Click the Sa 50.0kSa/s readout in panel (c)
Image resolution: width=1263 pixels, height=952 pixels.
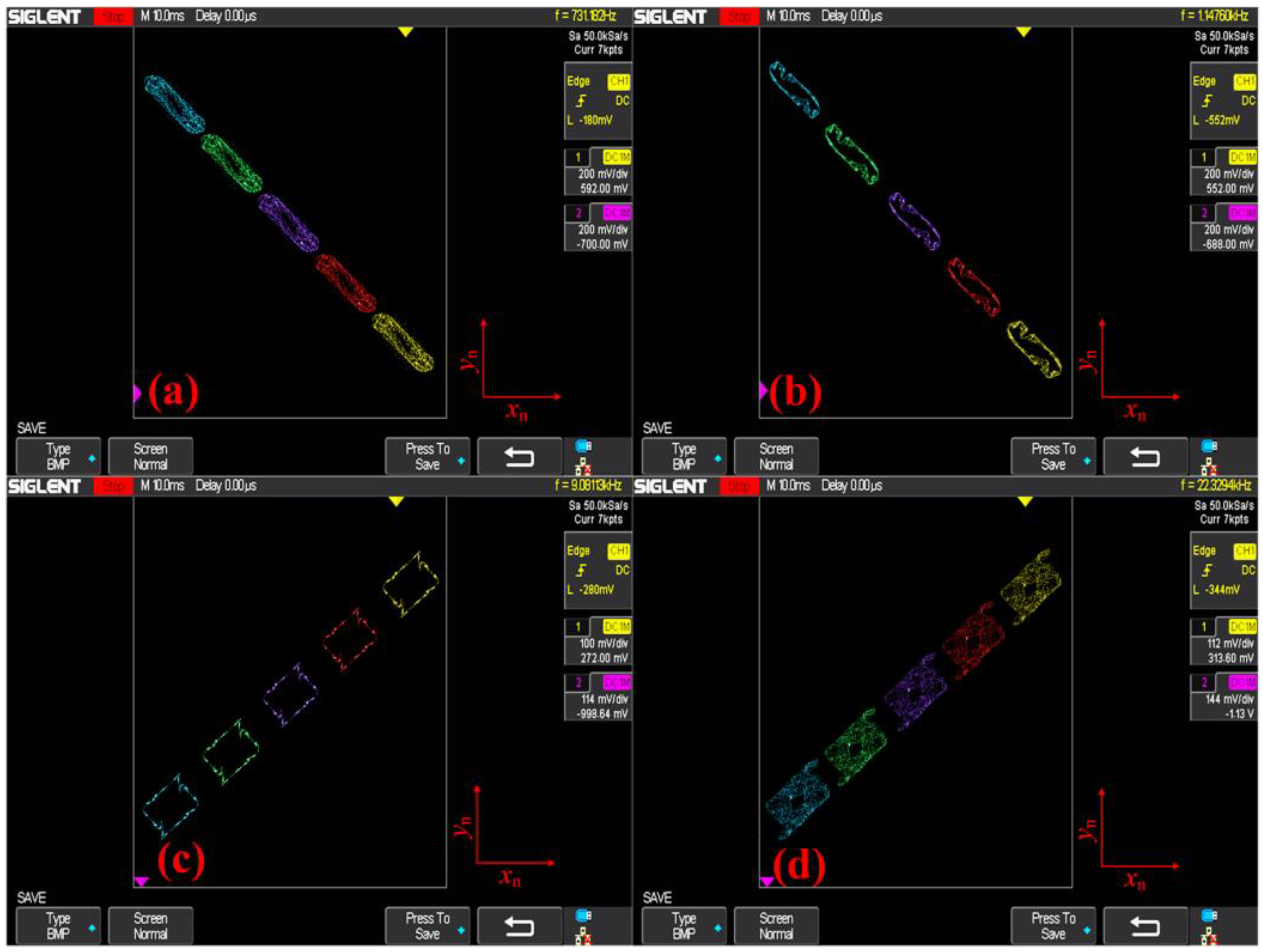click(x=598, y=505)
